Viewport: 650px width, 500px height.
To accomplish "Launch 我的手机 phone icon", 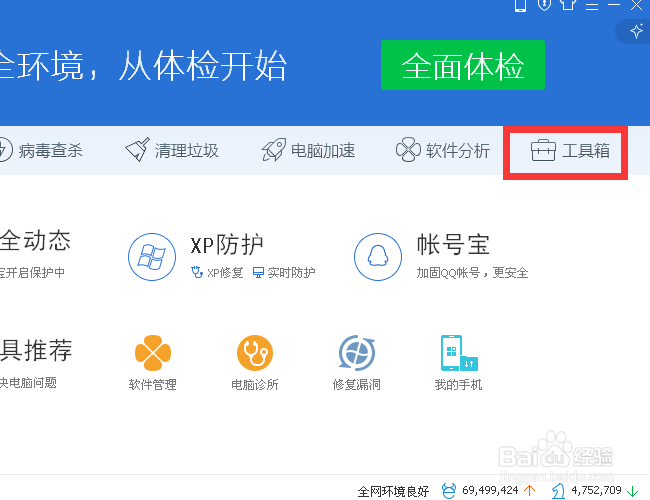I will (x=459, y=353).
